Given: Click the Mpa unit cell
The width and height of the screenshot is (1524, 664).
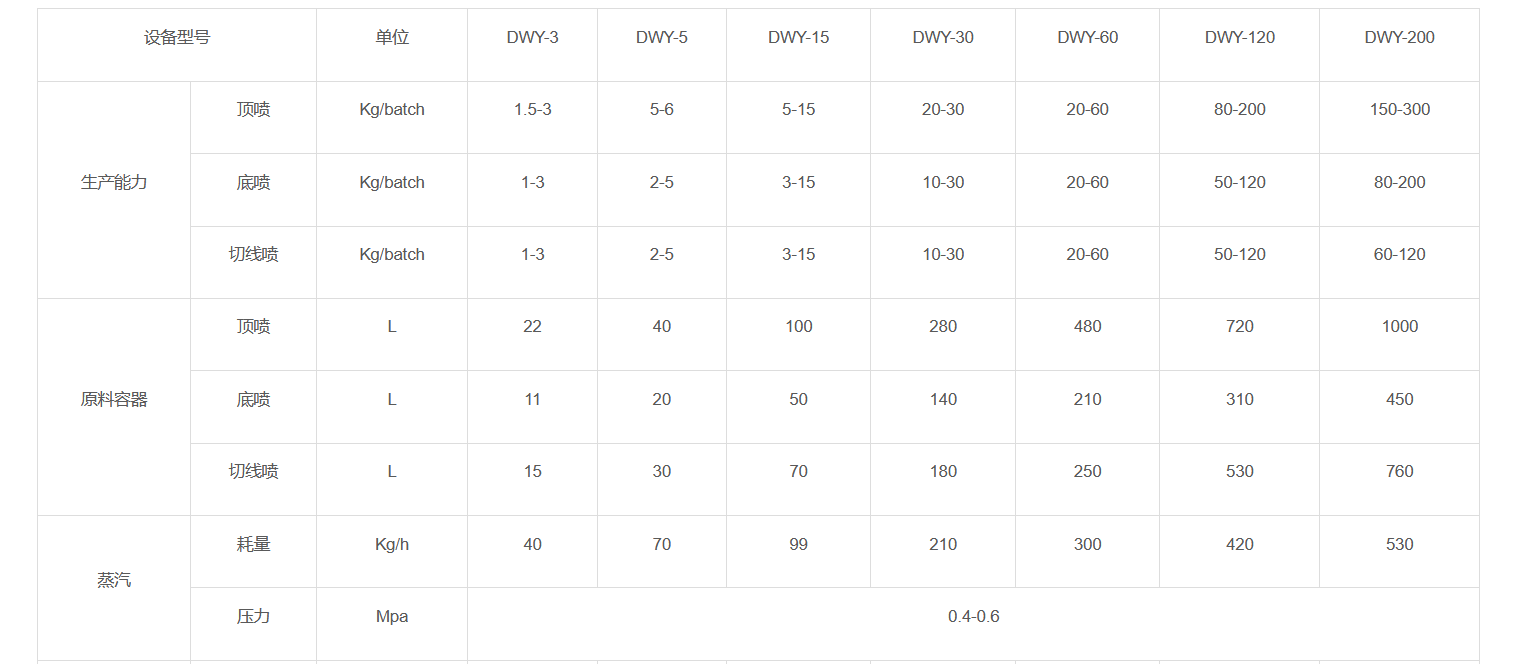Looking at the screenshot, I should coord(392,617).
